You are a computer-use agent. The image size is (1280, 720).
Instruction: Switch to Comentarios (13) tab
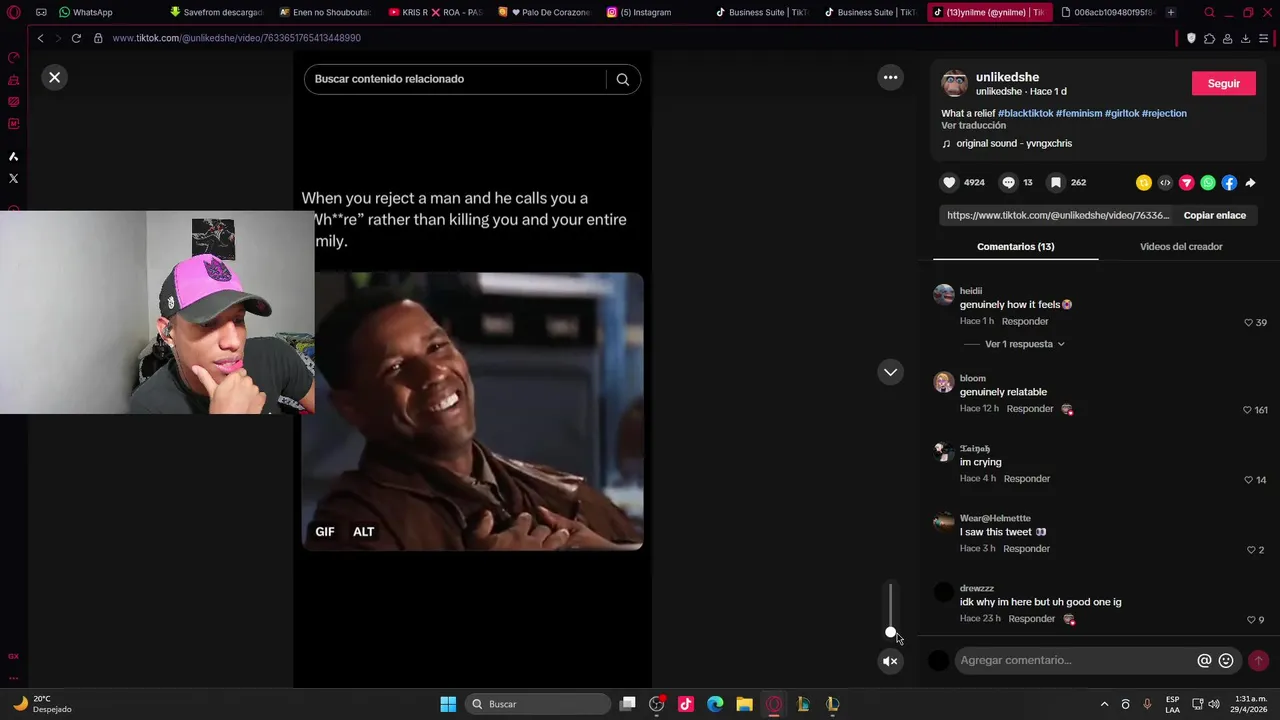pyautogui.click(x=1015, y=247)
